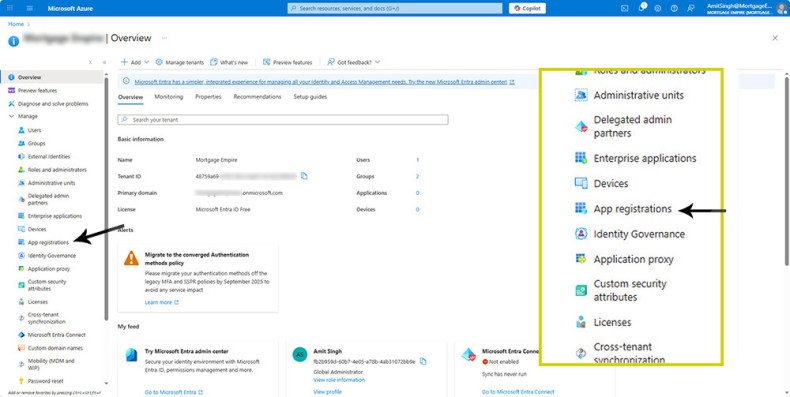This screenshot has height=397, width=790.
Task: Open the Support and help question mark icon
Action: pos(674,8)
